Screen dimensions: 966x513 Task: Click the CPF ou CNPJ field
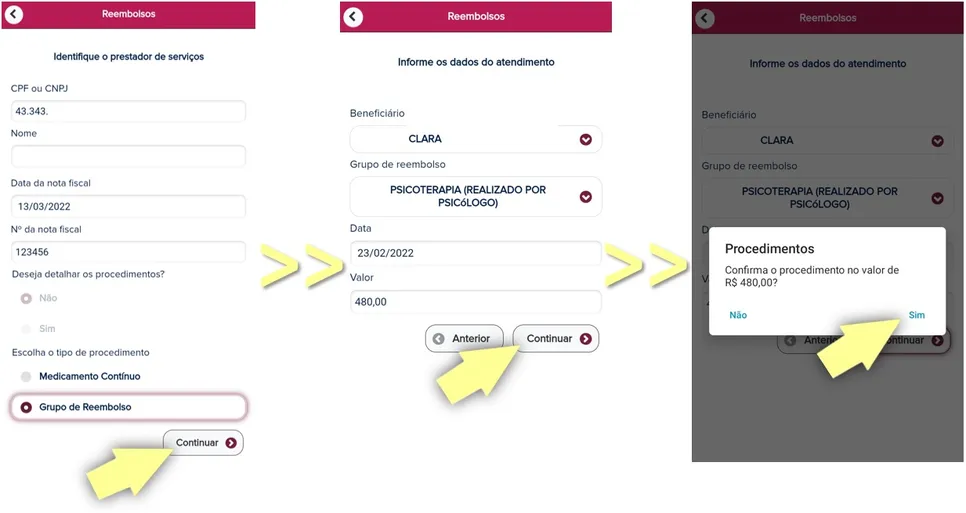pyautogui.click(x=128, y=111)
